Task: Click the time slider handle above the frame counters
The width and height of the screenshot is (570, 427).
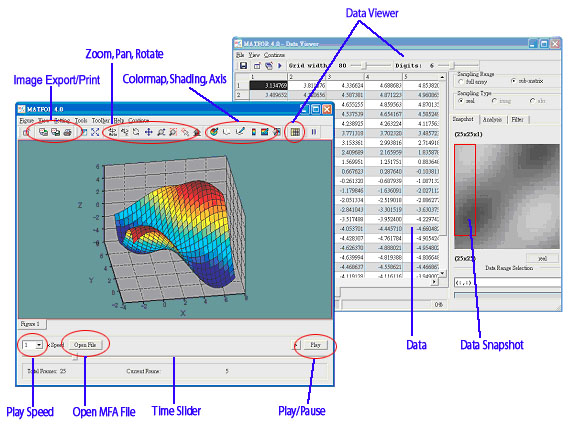Action: 75,358
